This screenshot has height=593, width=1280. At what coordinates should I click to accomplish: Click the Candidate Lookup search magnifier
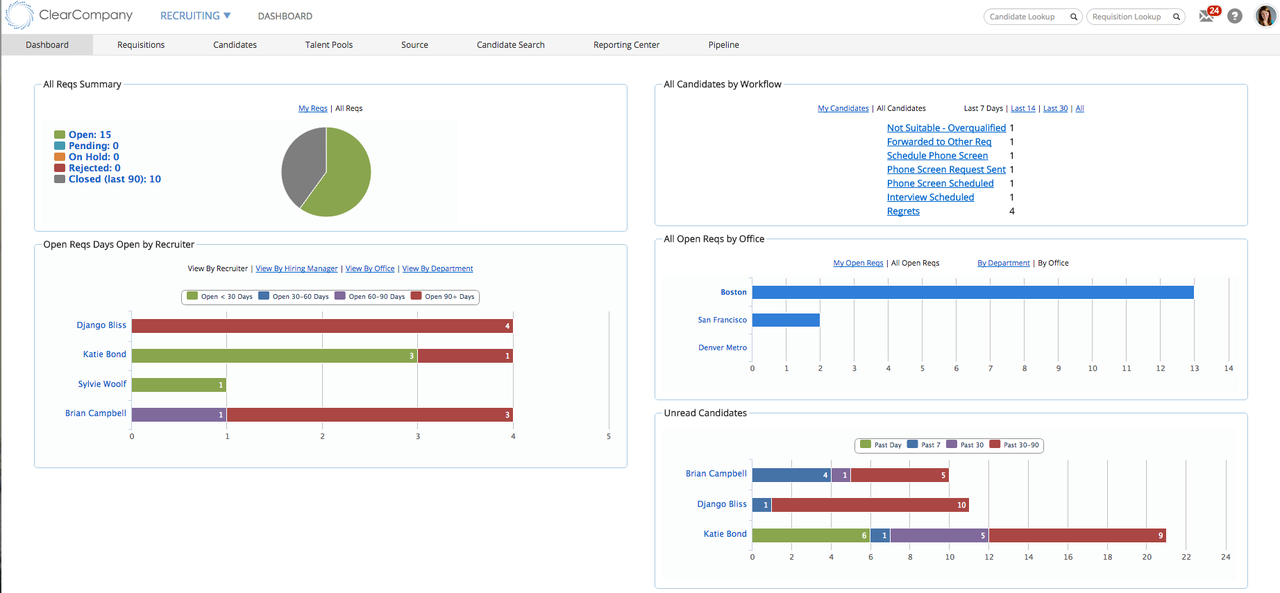(x=1073, y=16)
